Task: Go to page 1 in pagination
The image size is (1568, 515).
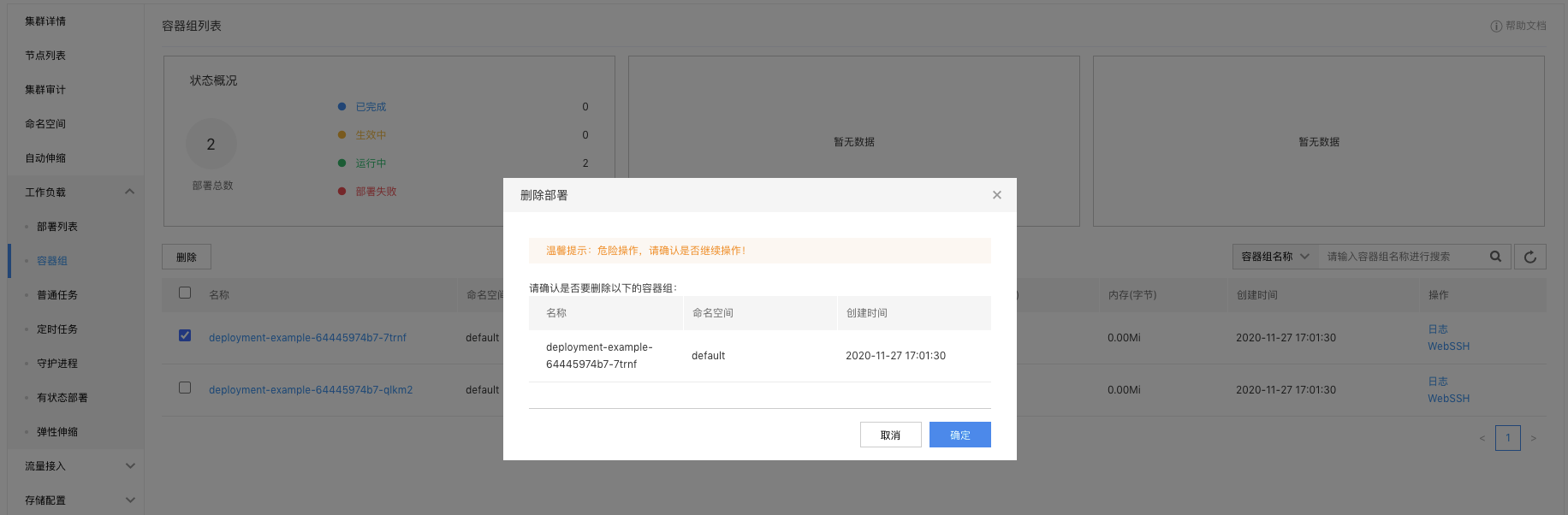Action: [x=1508, y=438]
